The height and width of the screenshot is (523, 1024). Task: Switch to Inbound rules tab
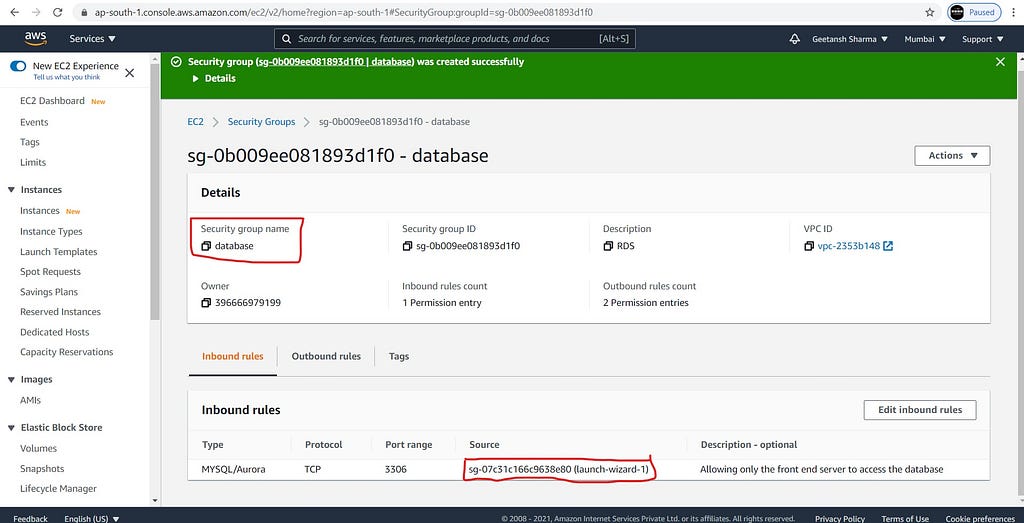(x=232, y=357)
